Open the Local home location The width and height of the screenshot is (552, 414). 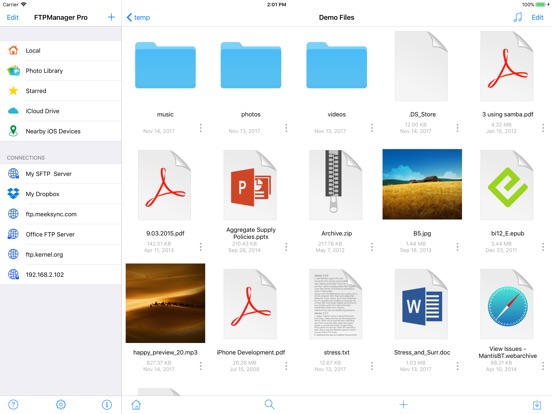click(x=61, y=51)
